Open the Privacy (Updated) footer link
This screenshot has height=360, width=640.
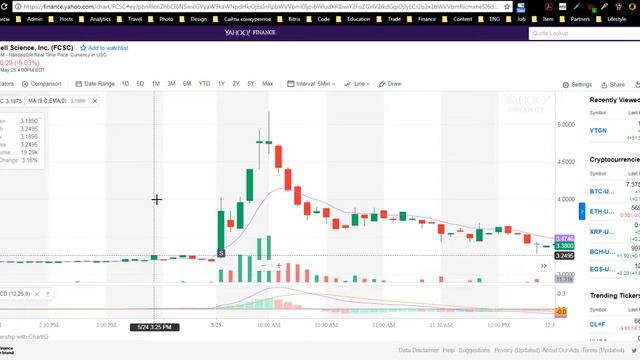(x=516, y=350)
